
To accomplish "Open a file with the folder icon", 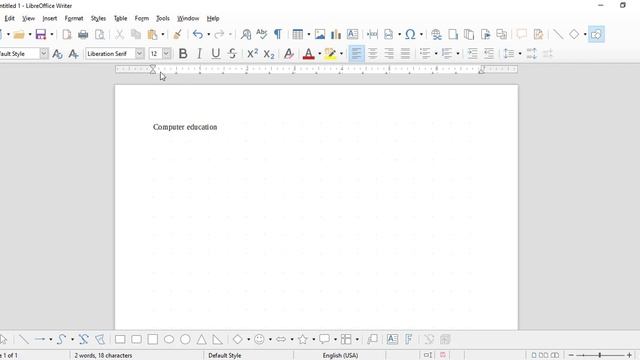I will pyautogui.click(x=19, y=34).
